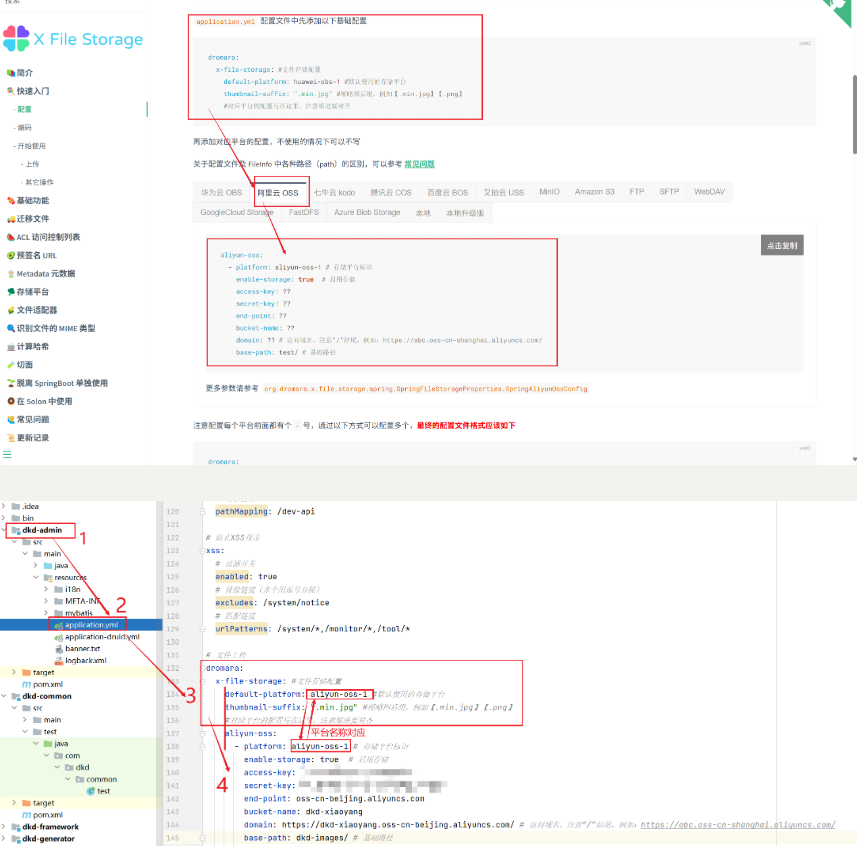857x846 pixels.
Task: Click the page's vertical scrollbar thumb
Action: click(854, 114)
